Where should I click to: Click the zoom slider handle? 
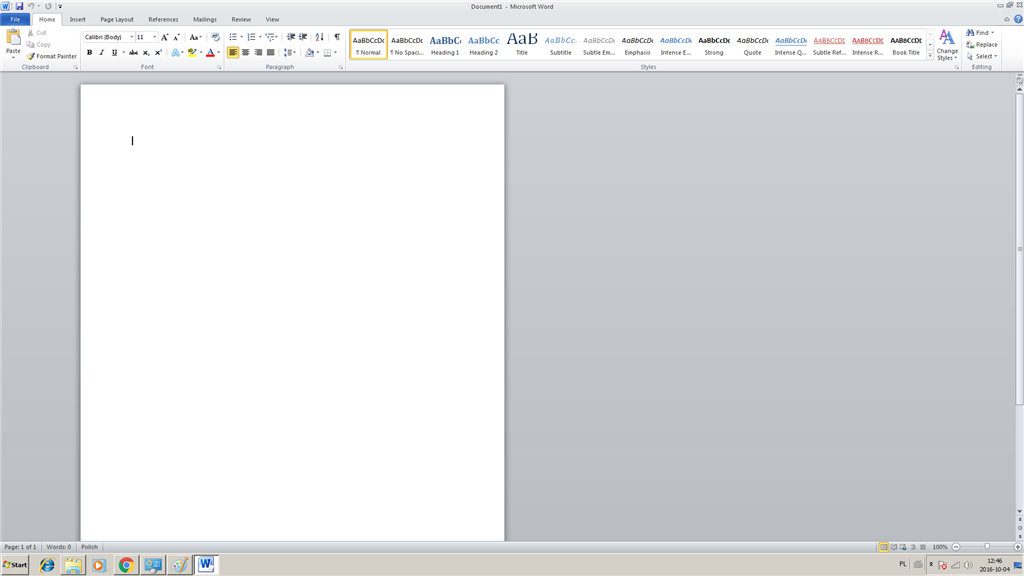coord(987,547)
